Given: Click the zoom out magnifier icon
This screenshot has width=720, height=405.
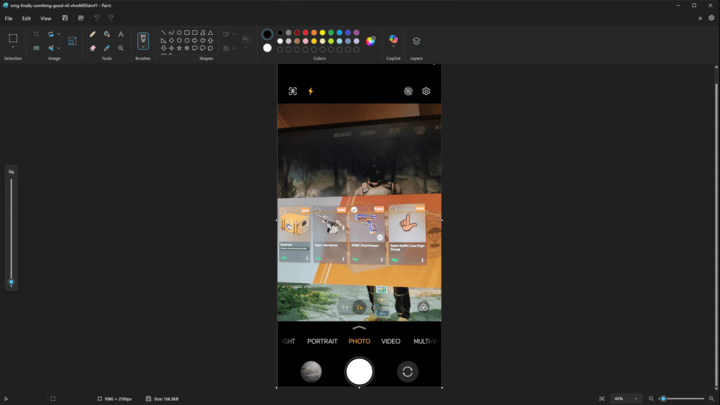Looking at the screenshot, I should 651,399.
